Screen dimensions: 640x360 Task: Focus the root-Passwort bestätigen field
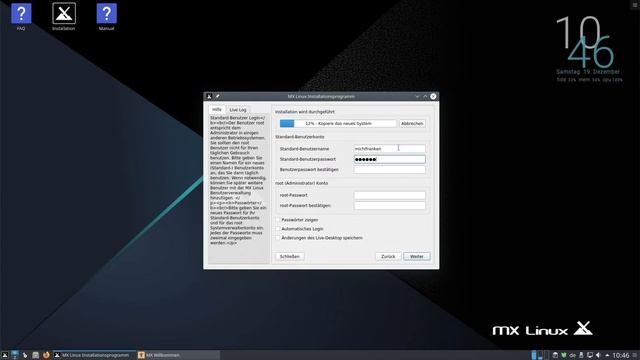(x=389, y=206)
